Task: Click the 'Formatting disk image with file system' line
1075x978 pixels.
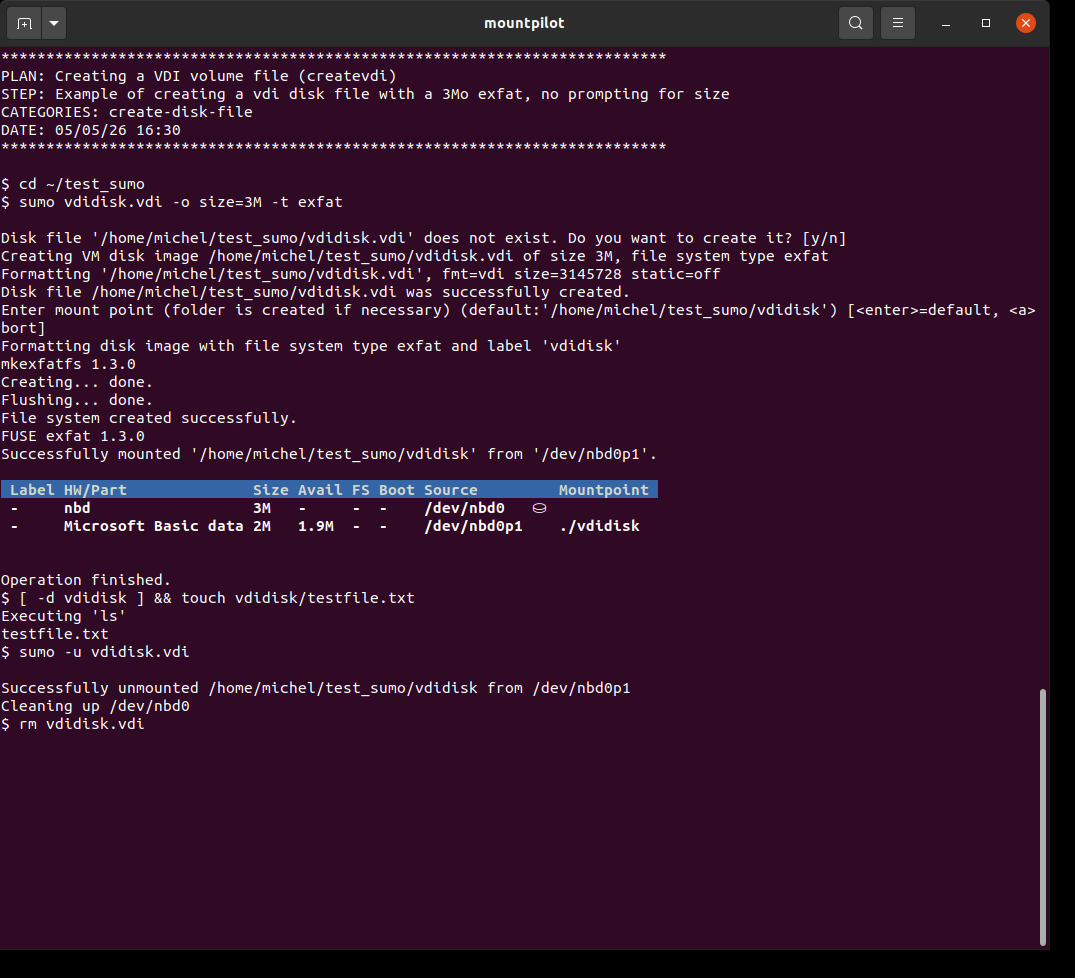Action: point(311,346)
